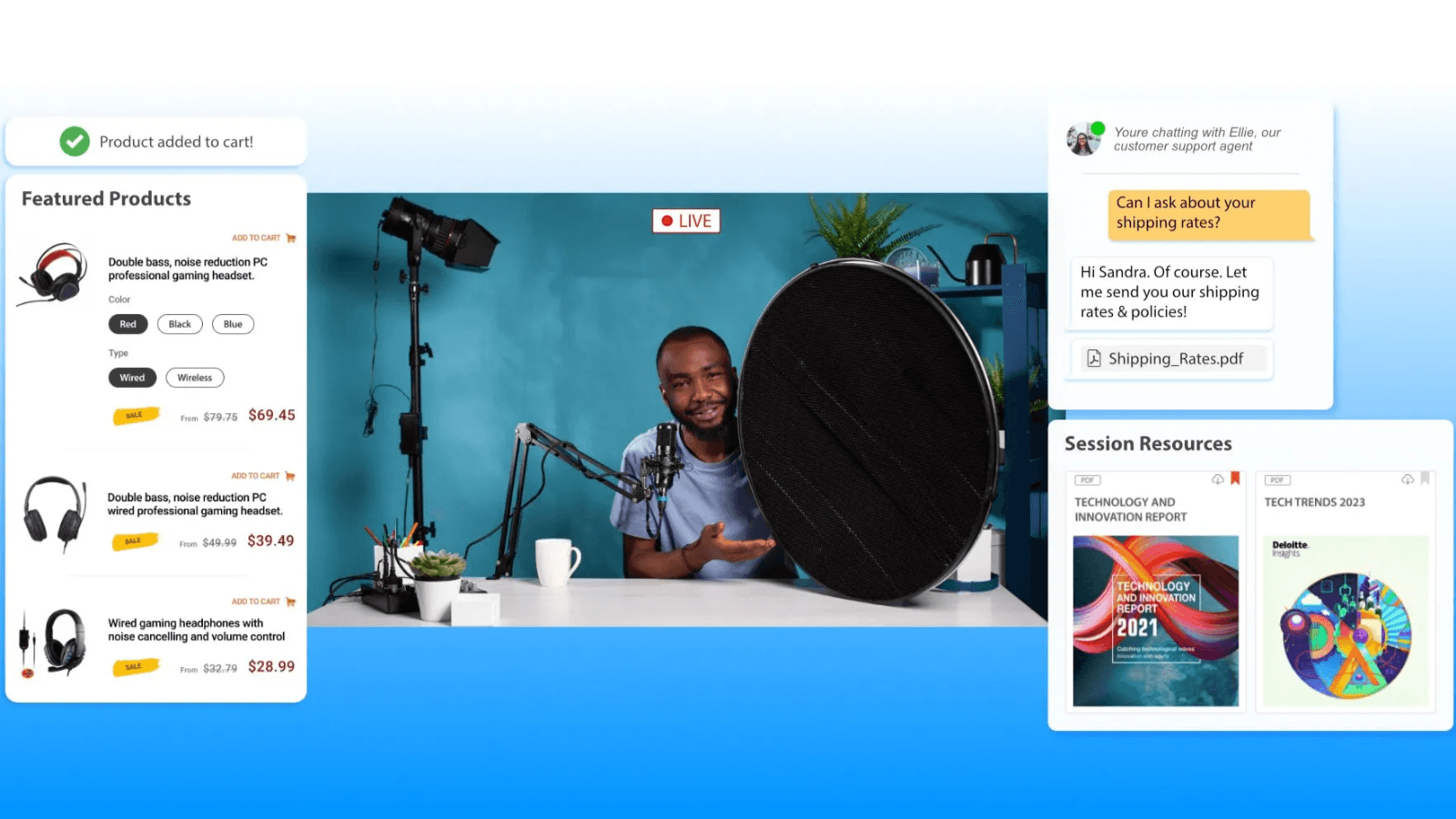The height and width of the screenshot is (819, 1456).
Task: Click cart icon for the $39.49 wired headset
Action: tap(290, 476)
